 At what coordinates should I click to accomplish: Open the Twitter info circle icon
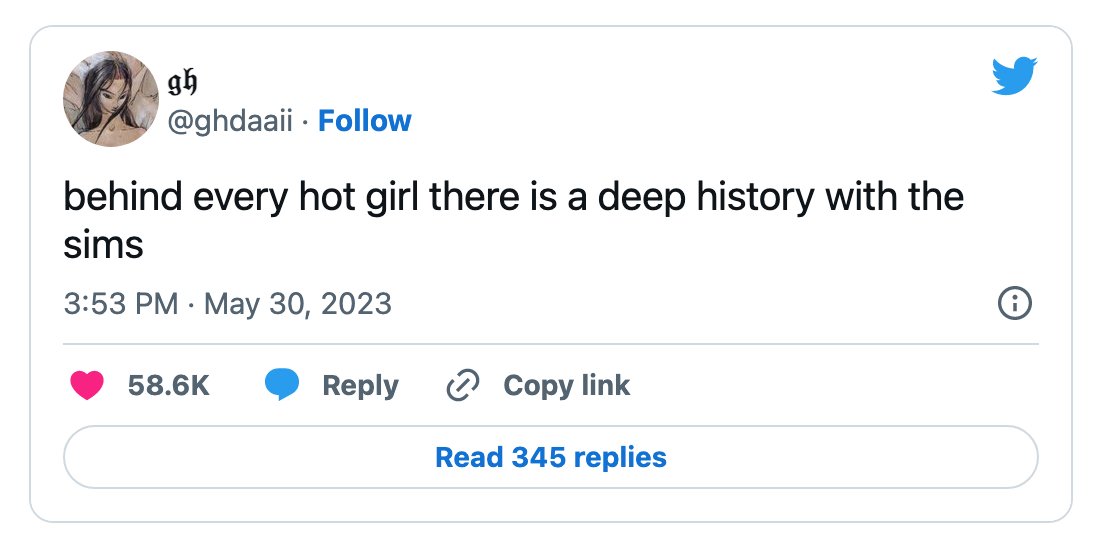[1014, 304]
